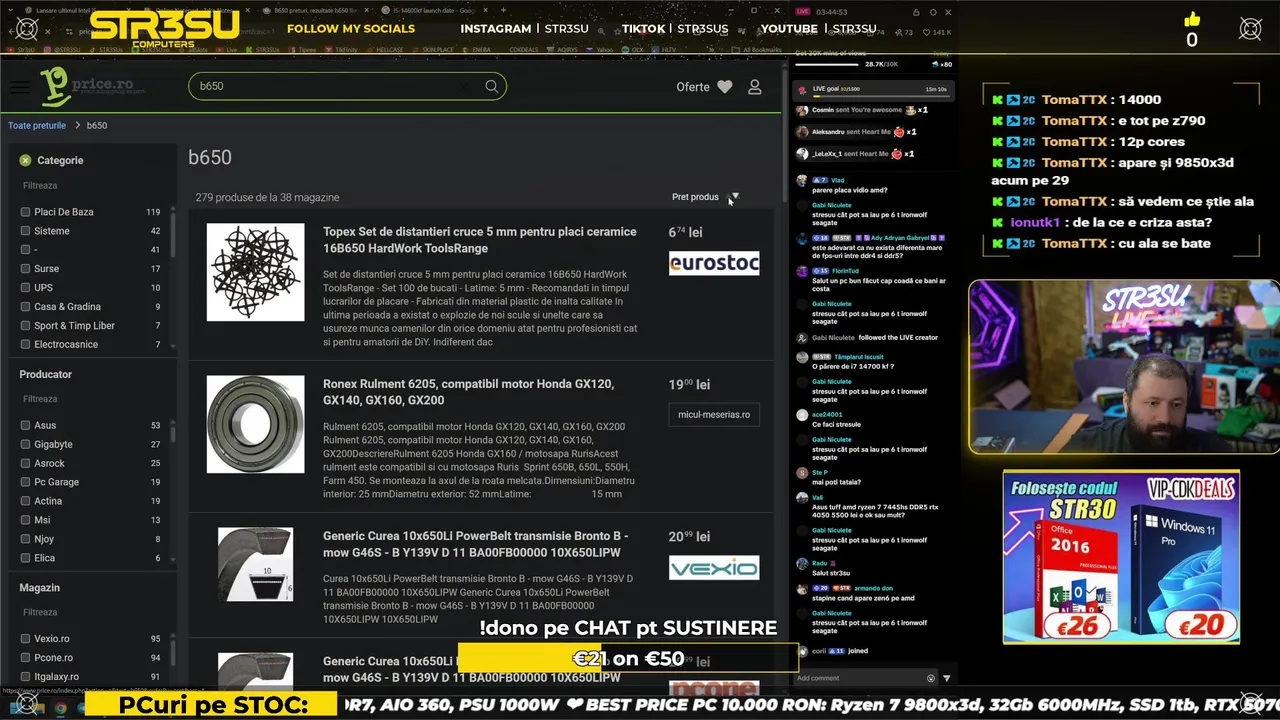
Task: Click the green Categorie filter icon
Action: pyautogui.click(x=25, y=160)
